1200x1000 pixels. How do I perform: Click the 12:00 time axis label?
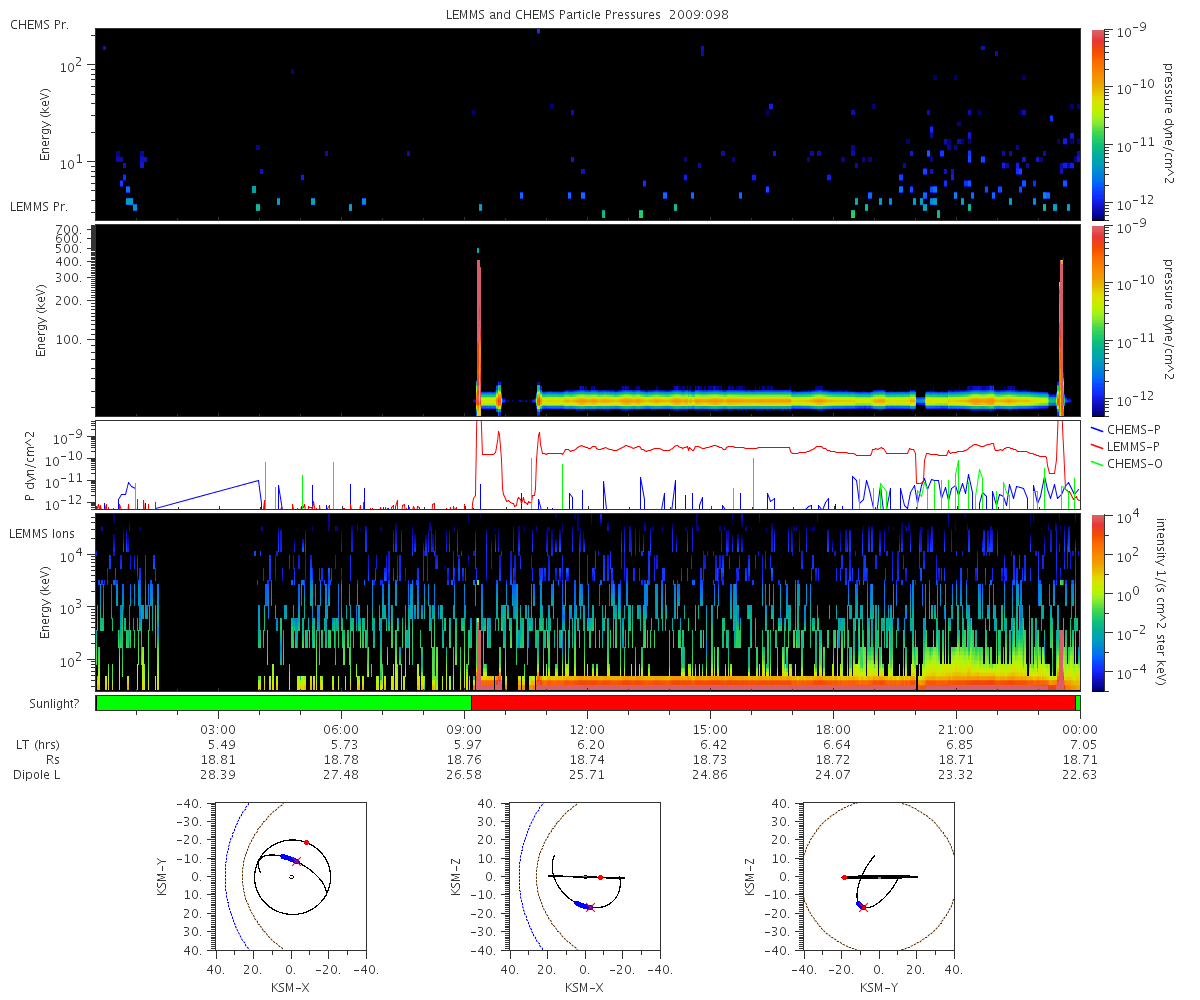(x=587, y=730)
